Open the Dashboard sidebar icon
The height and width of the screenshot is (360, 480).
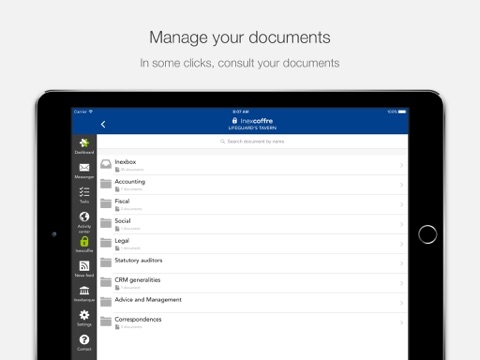point(84,143)
